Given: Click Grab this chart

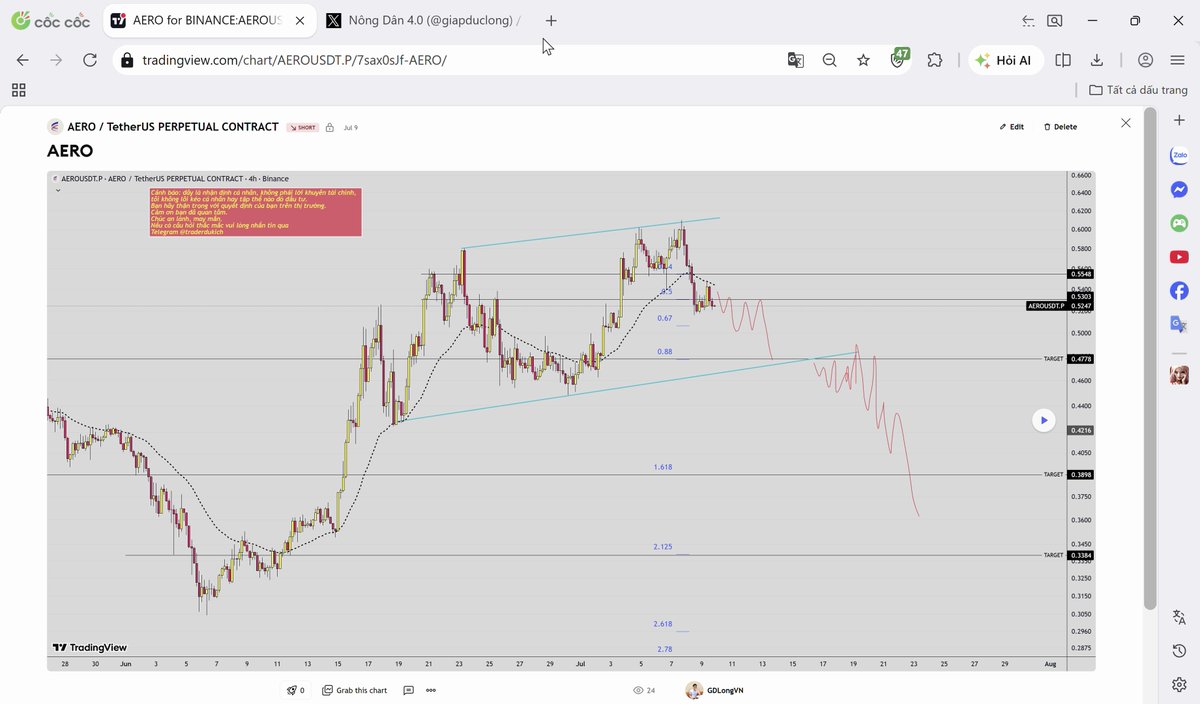Looking at the screenshot, I should click(355, 690).
